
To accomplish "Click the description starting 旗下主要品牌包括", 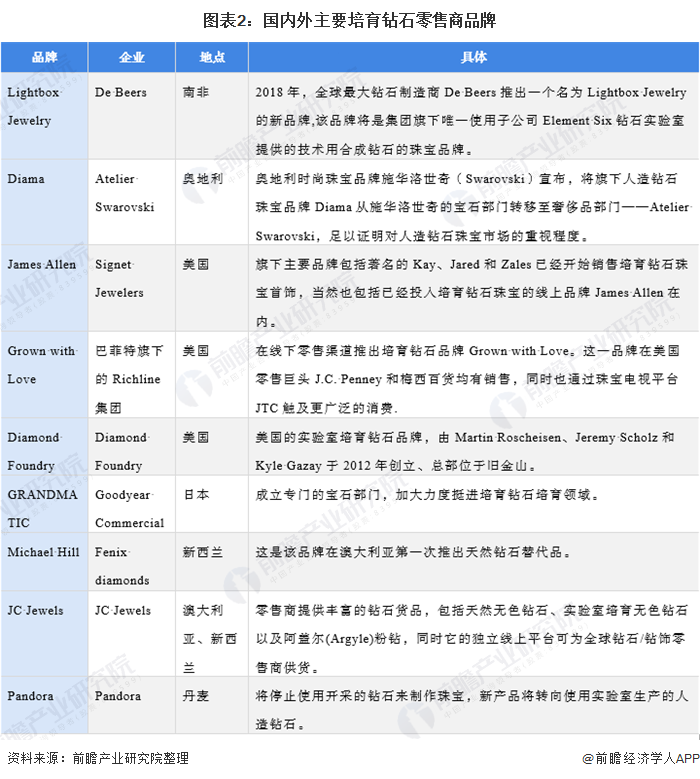I will click(473, 288).
